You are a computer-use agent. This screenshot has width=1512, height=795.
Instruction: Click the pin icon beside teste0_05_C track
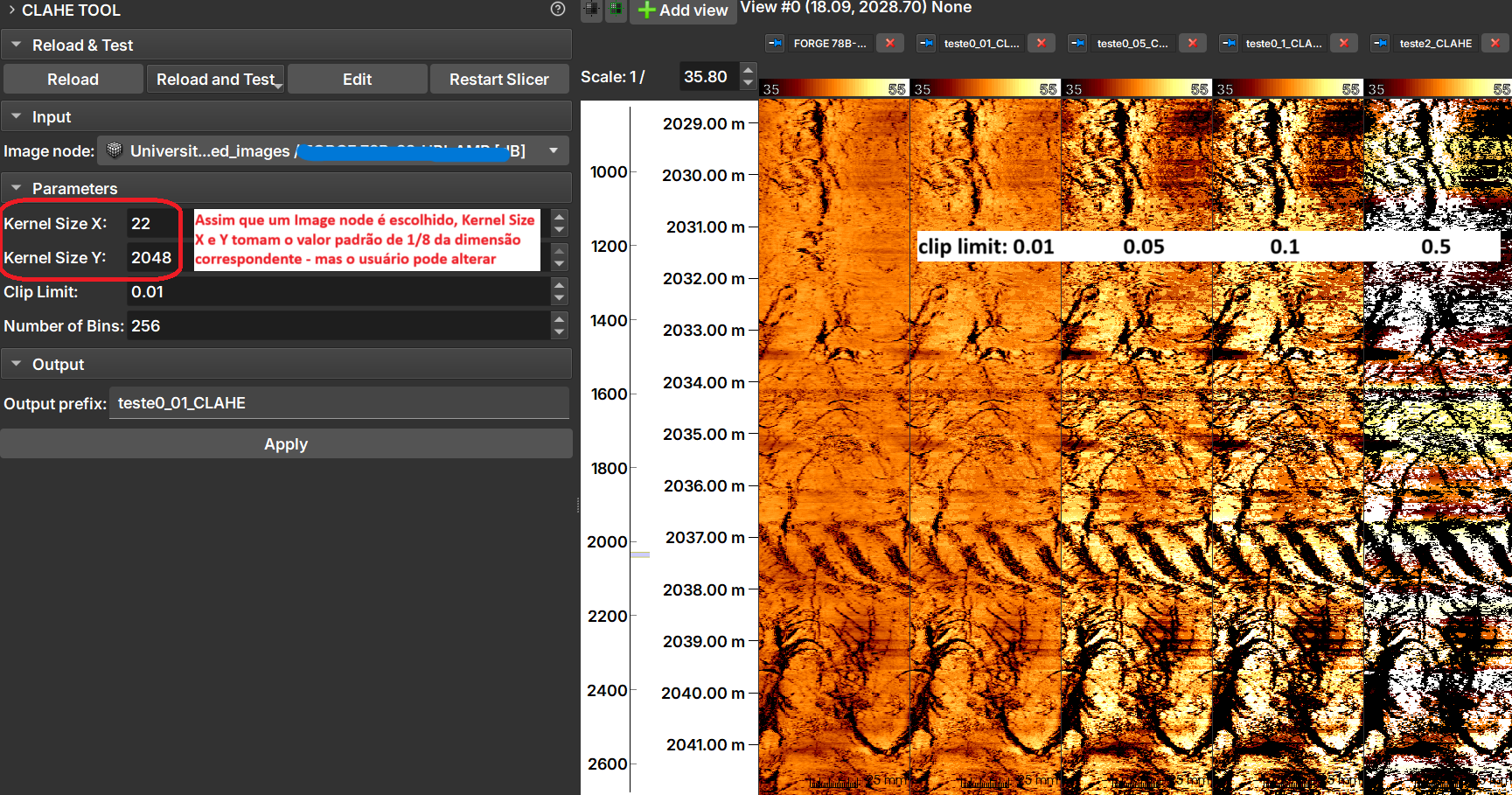pyautogui.click(x=1078, y=43)
